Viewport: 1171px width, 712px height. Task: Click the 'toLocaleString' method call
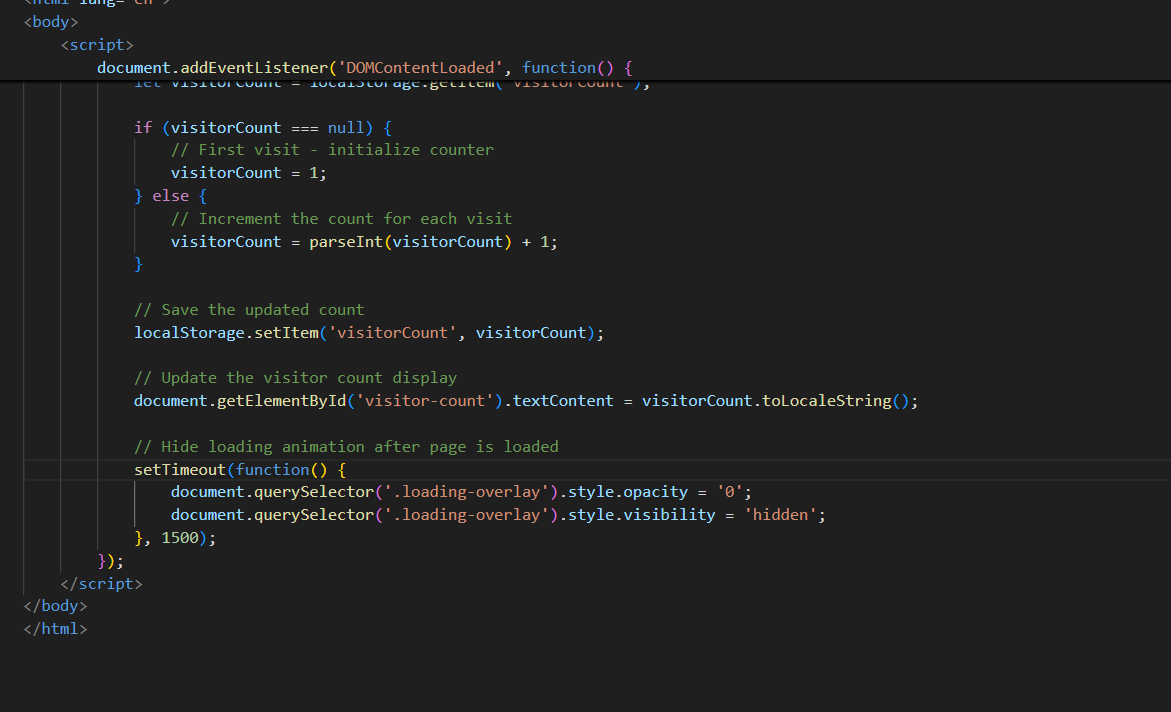(x=826, y=401)
